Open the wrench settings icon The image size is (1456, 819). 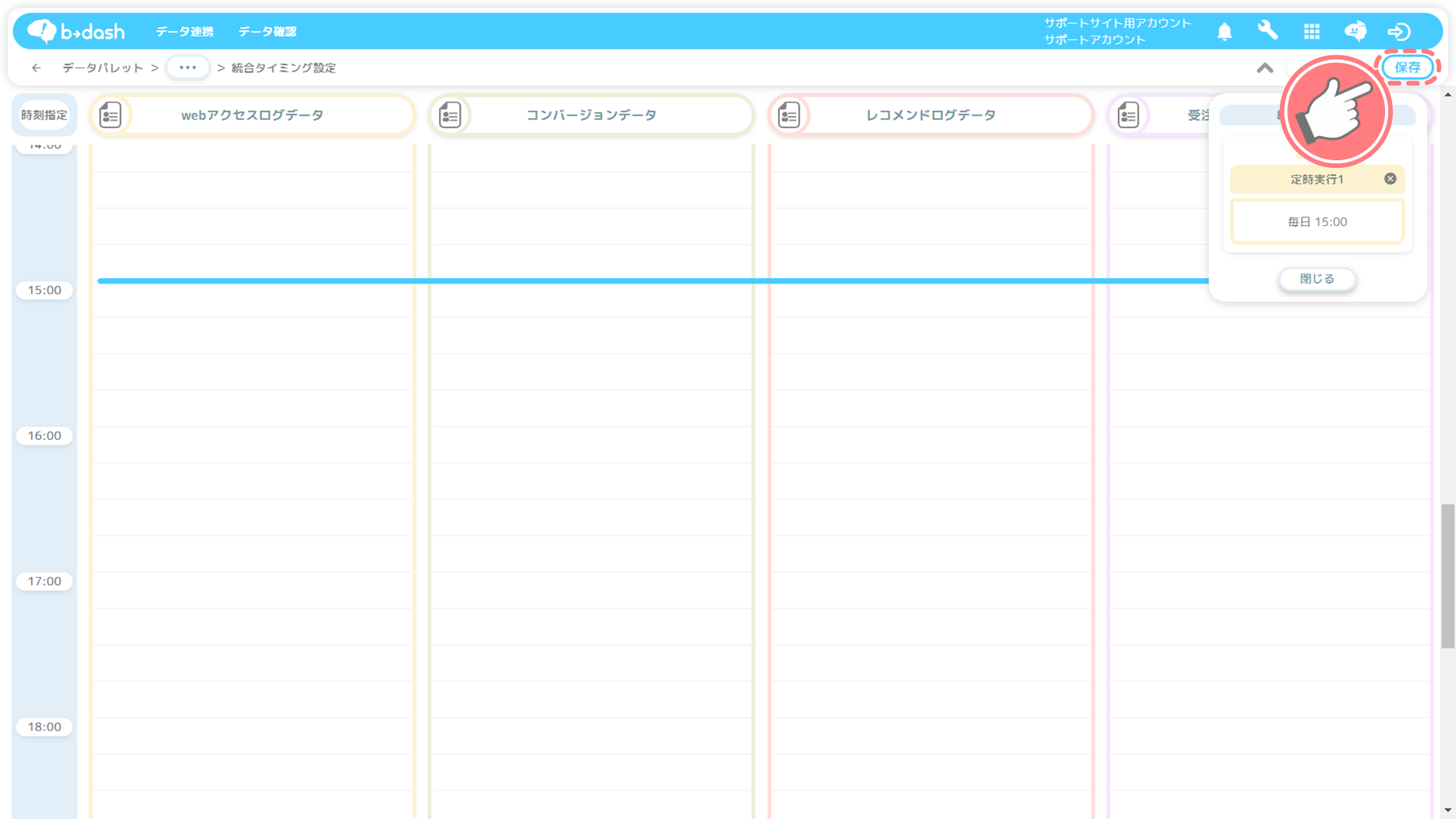[x=1267, y=31]
